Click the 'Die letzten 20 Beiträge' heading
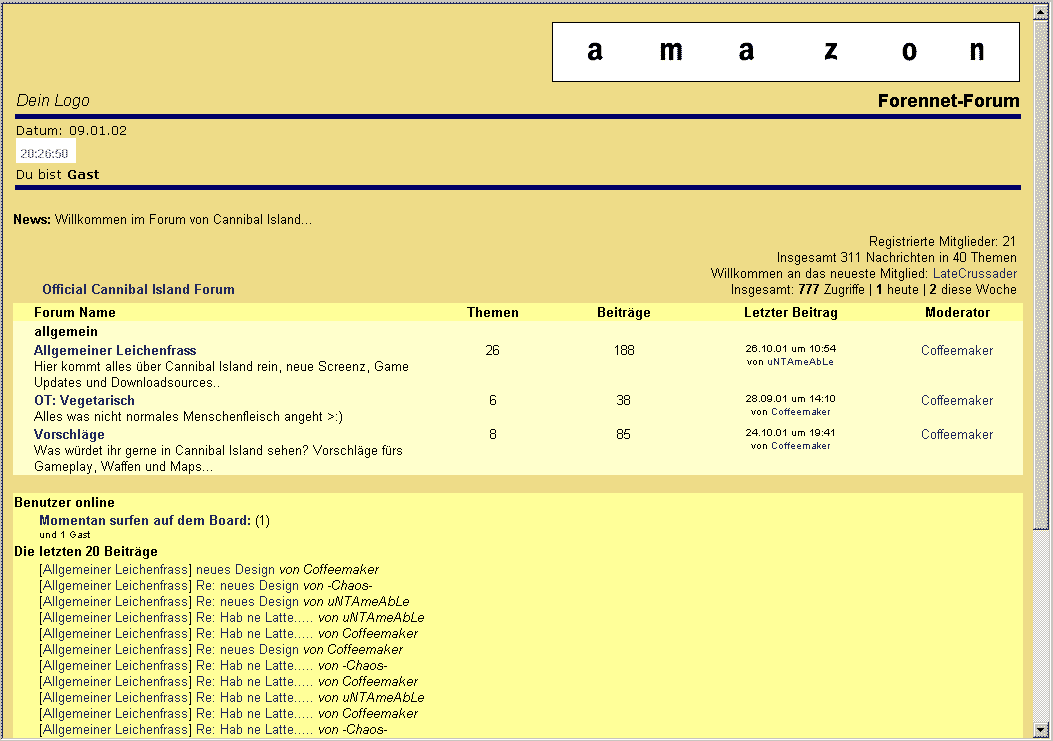 click(86, 552)
